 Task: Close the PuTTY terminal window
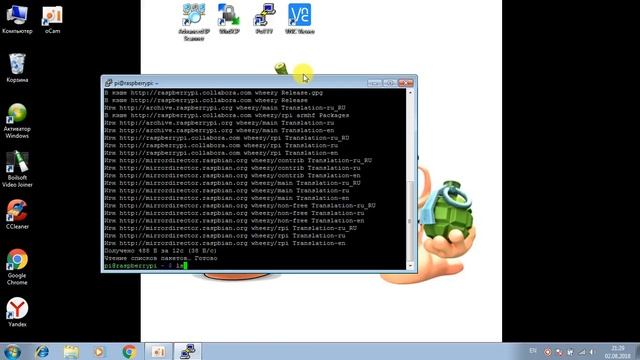[x=406, y=83]
